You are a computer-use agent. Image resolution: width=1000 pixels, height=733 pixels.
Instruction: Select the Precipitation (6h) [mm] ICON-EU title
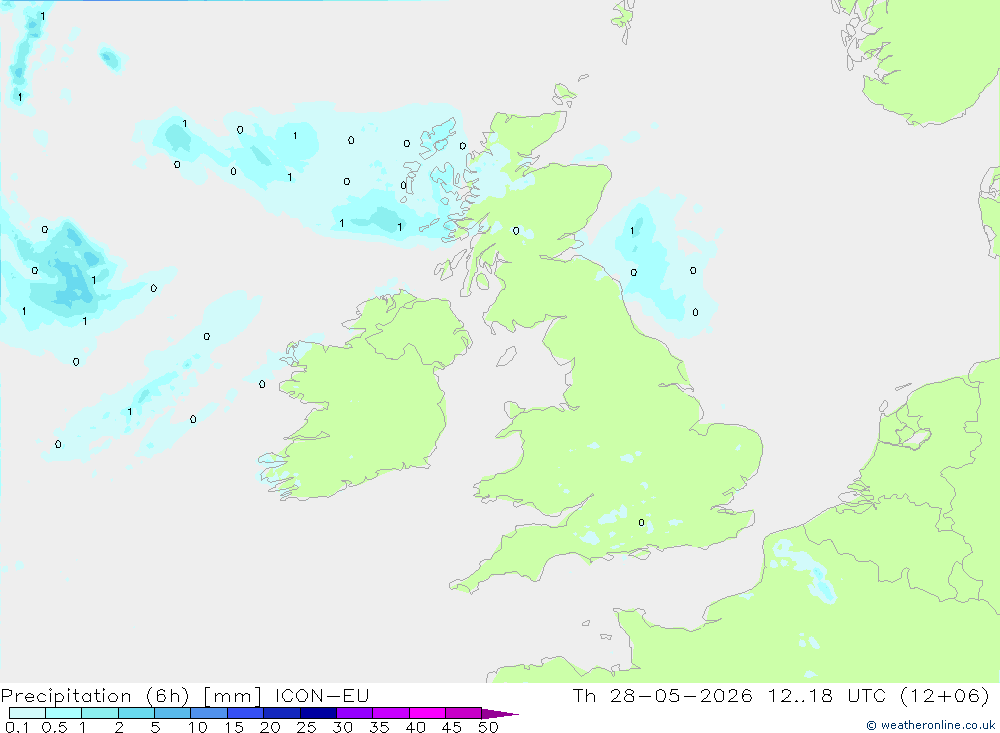pyautogui.click(x=185, y=695)
